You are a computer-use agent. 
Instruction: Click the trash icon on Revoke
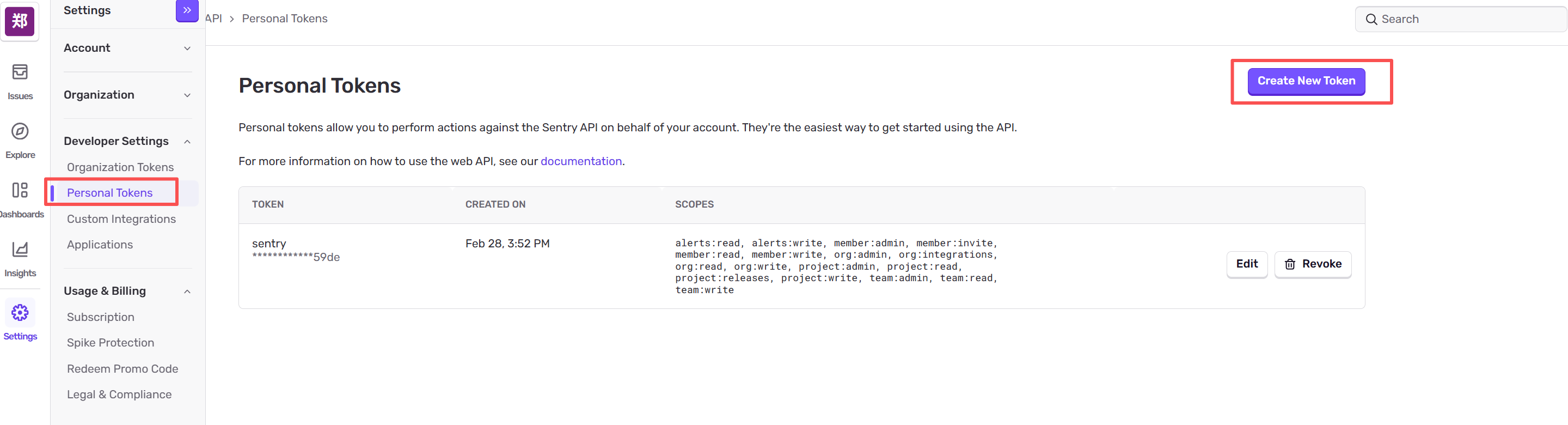[1289, 264]
